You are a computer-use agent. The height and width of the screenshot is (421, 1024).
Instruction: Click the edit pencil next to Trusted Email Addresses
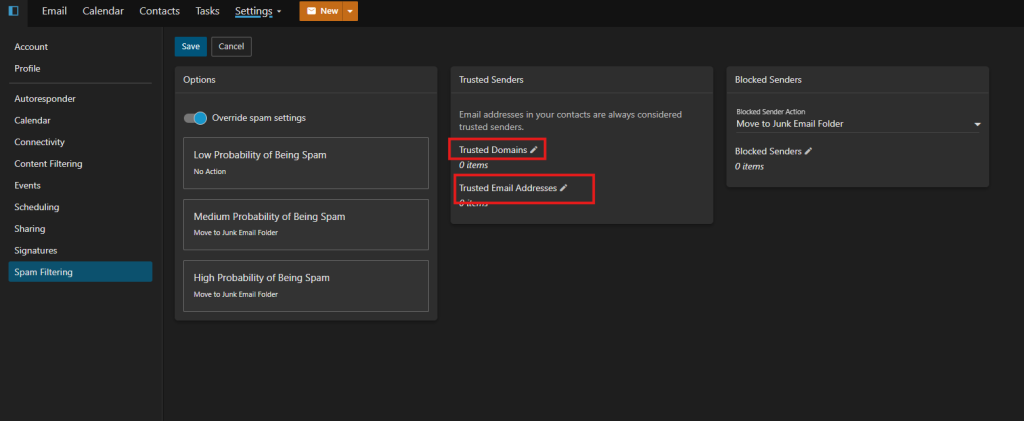563,187
